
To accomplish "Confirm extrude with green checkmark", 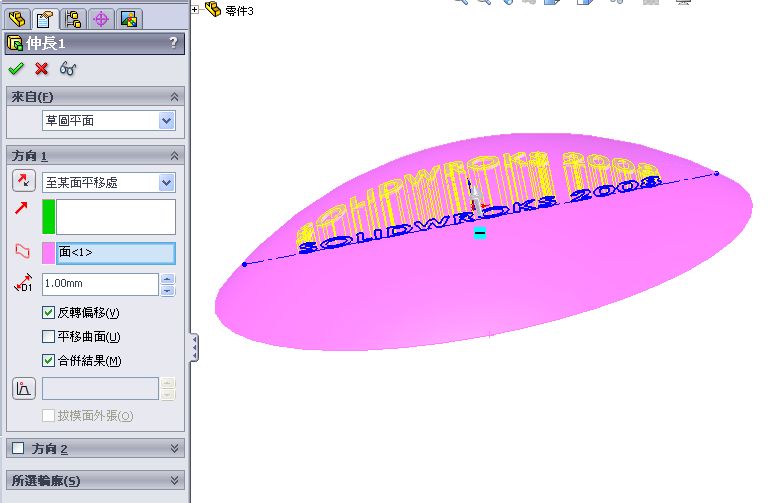I will [16, 69].
